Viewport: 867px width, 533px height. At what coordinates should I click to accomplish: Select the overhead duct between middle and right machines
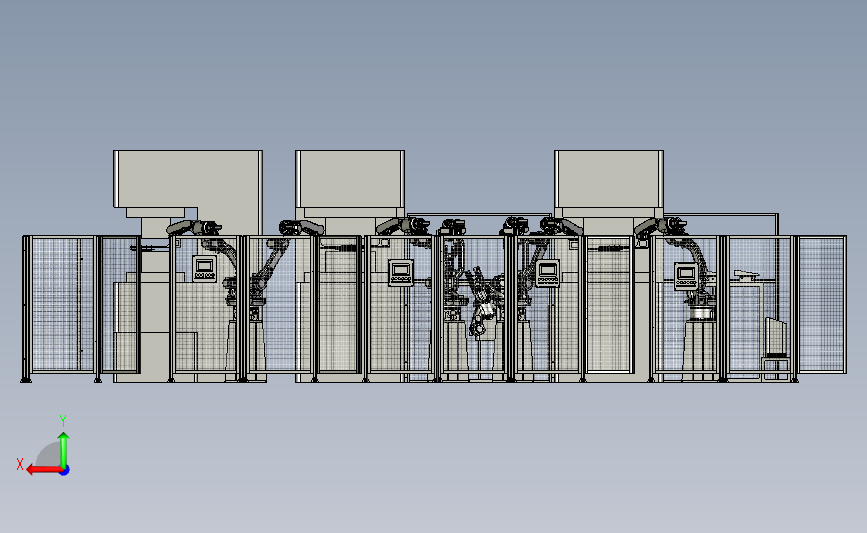[479, 215]
